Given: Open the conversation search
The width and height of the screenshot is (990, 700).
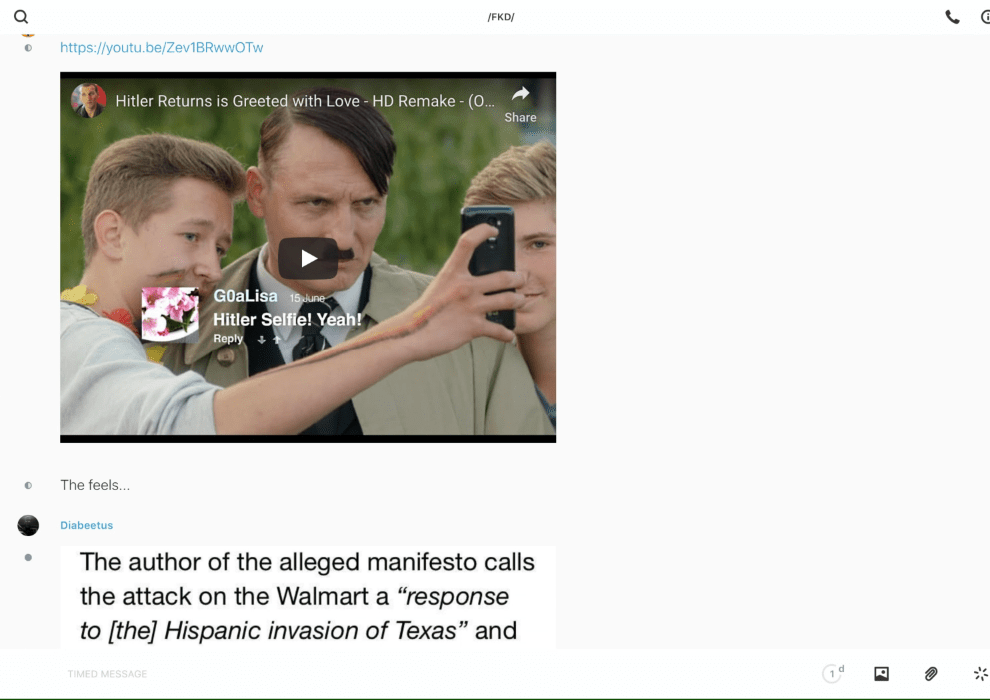Looking at the screenshot, I should (x=21, y=17).
